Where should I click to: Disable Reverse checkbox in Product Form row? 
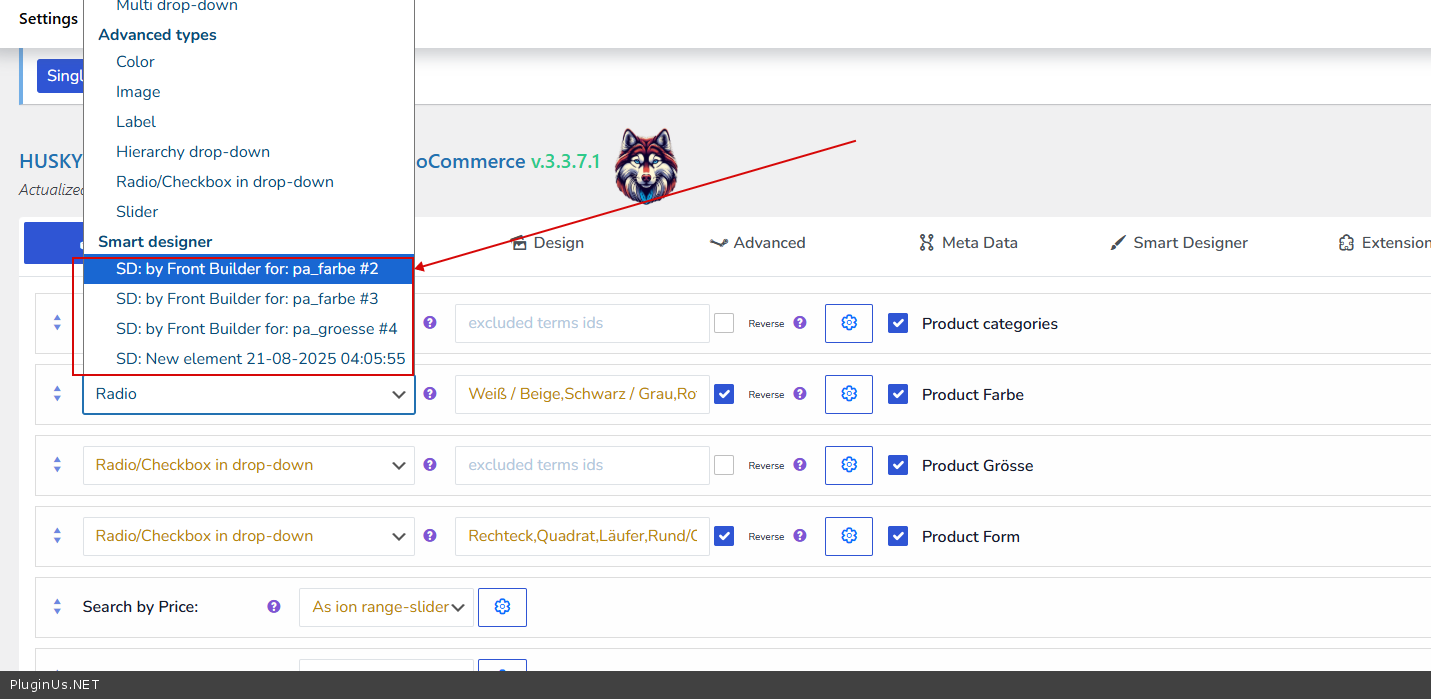724,536
